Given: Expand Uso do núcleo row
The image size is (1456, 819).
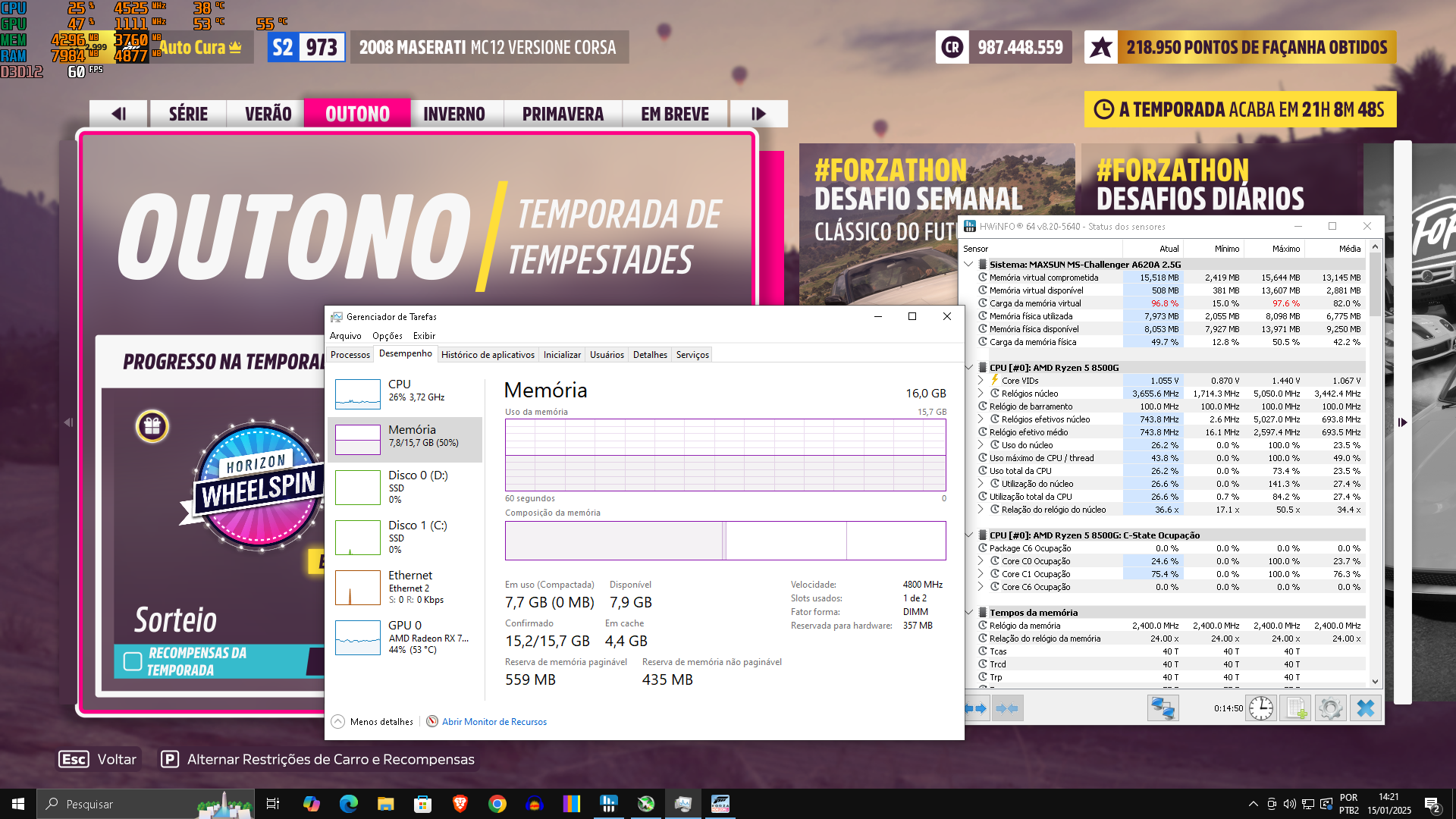Looking at the screenshot, I should click(x=981, y=444).
